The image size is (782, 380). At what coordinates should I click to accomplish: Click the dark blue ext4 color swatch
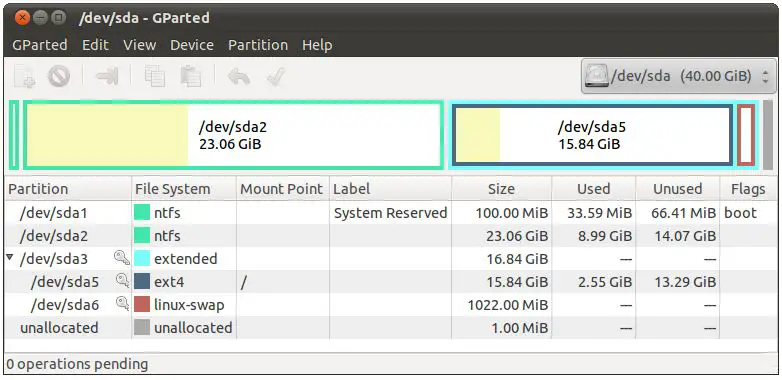pyautogui.click(x=142, y=282)
